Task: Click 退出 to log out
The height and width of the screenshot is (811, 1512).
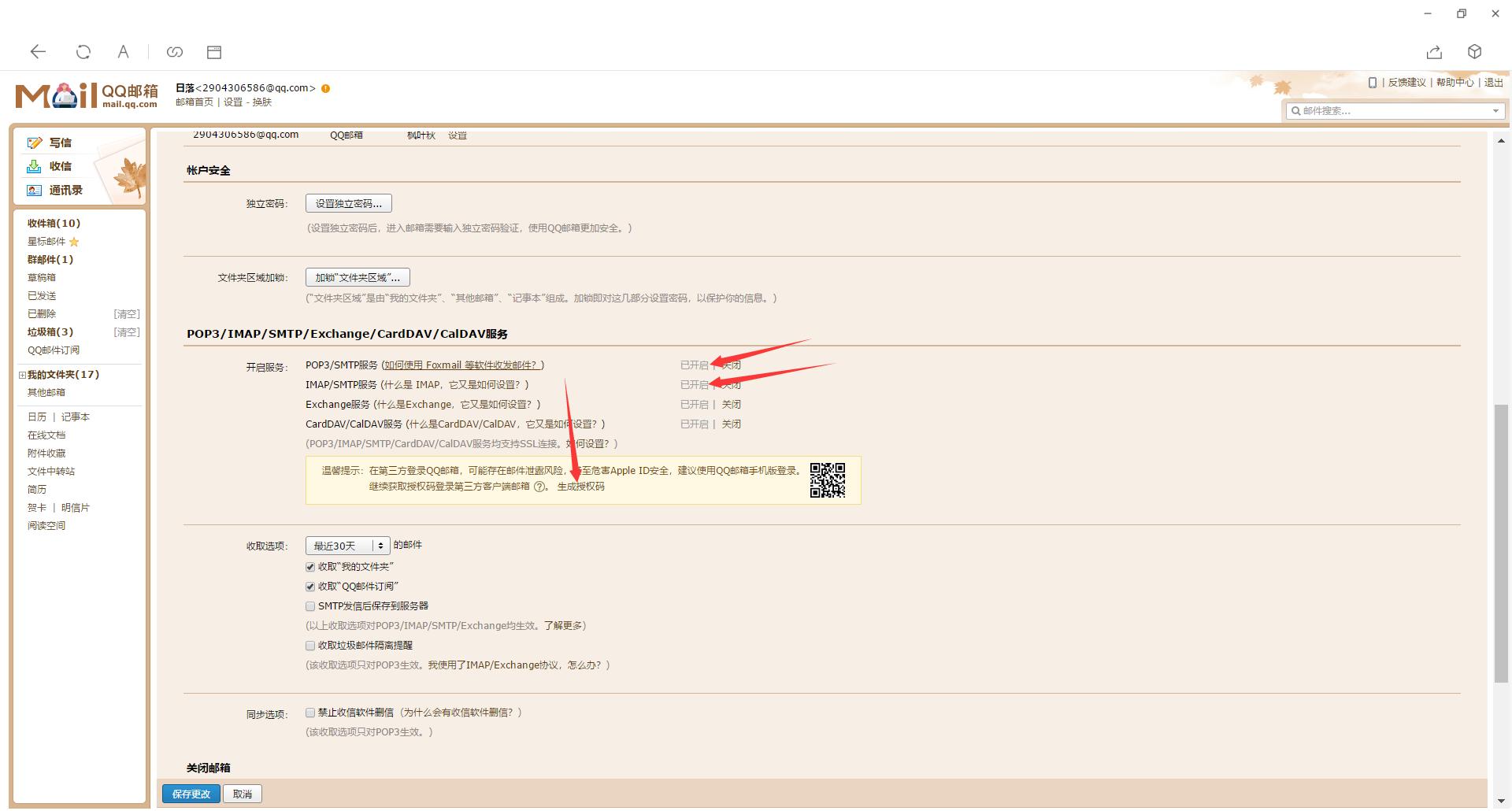Action: tap(1494, 83)
